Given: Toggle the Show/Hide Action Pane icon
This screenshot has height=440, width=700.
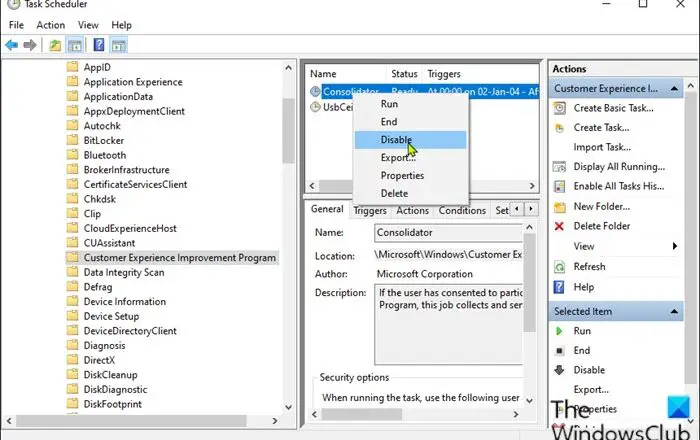Looking at the screenshot, I should point(119,45).
